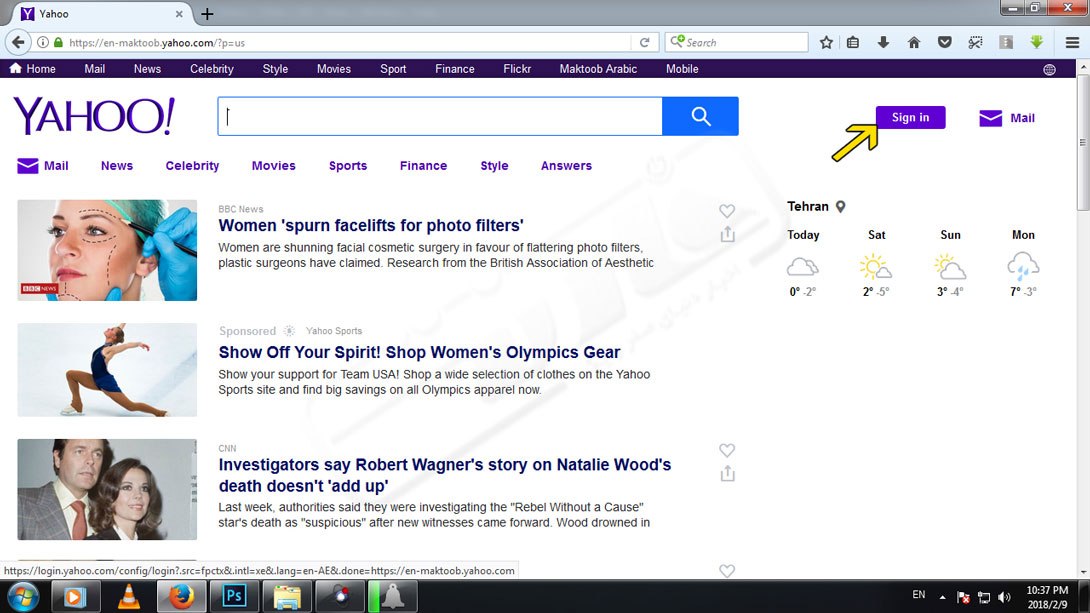The image size is (1090, 613).
Task: Open the Mail link below the Yahoo logo
Action: click(x=42, y=165)
